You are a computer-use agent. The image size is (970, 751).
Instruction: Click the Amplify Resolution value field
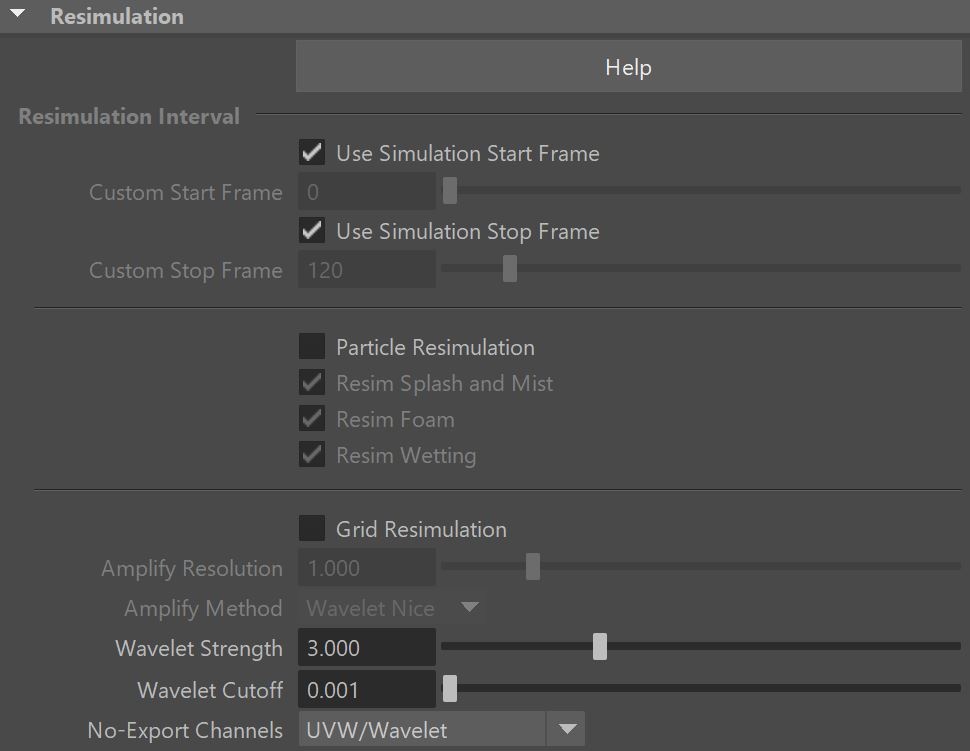click(367, 568)
